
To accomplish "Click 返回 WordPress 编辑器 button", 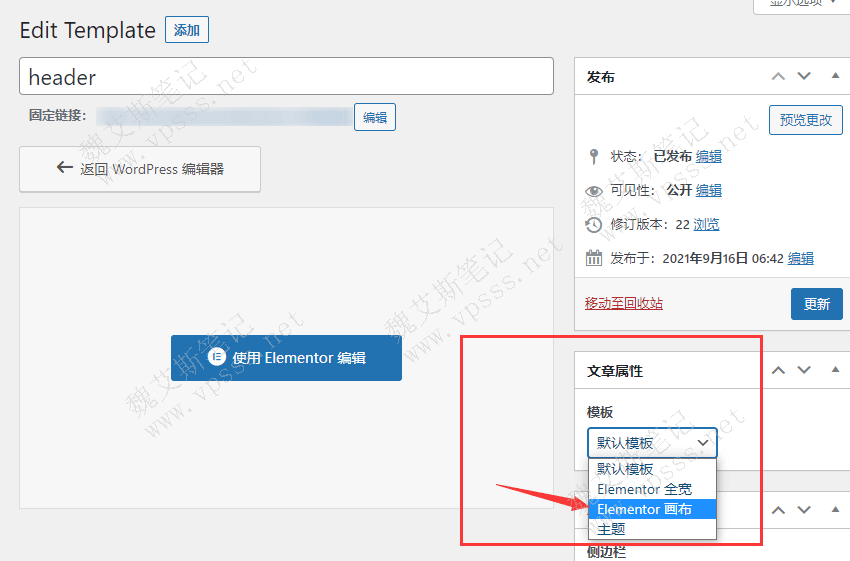I will 140,169.
